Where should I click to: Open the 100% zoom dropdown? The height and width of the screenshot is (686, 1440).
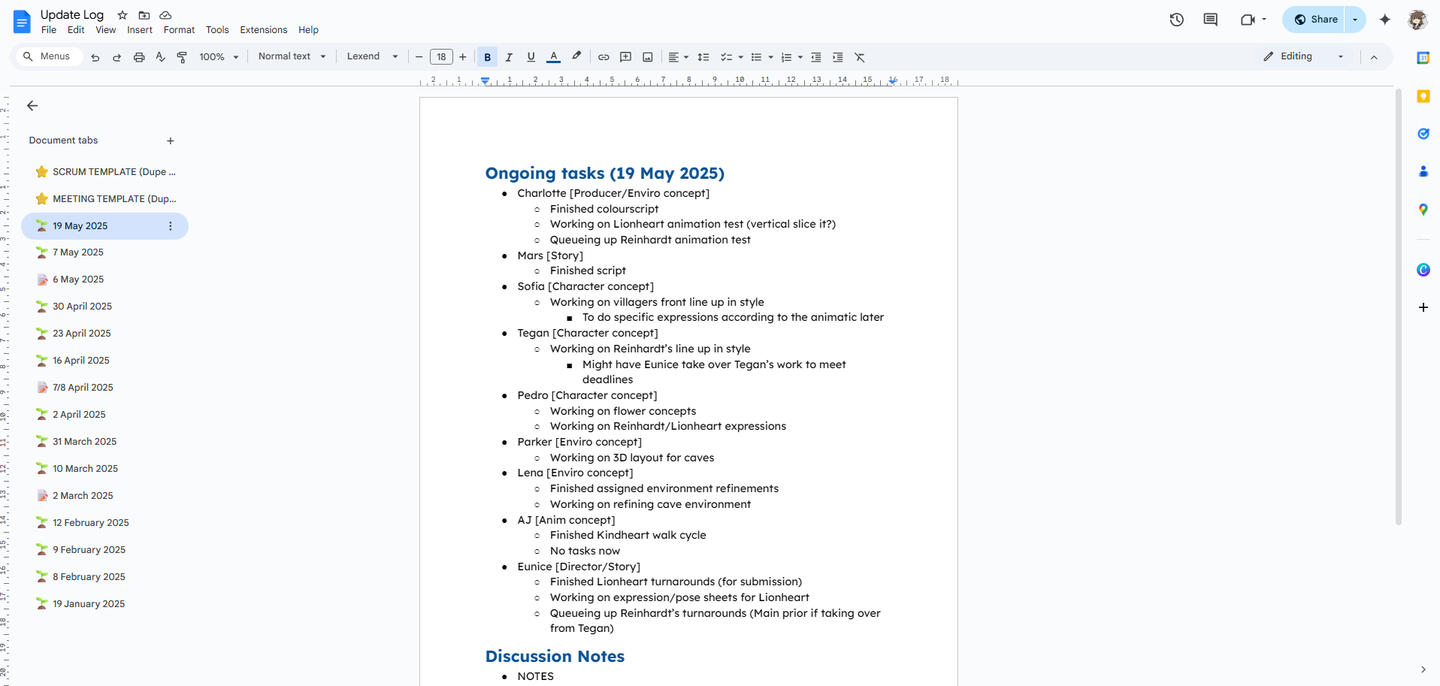pos(219,57)
